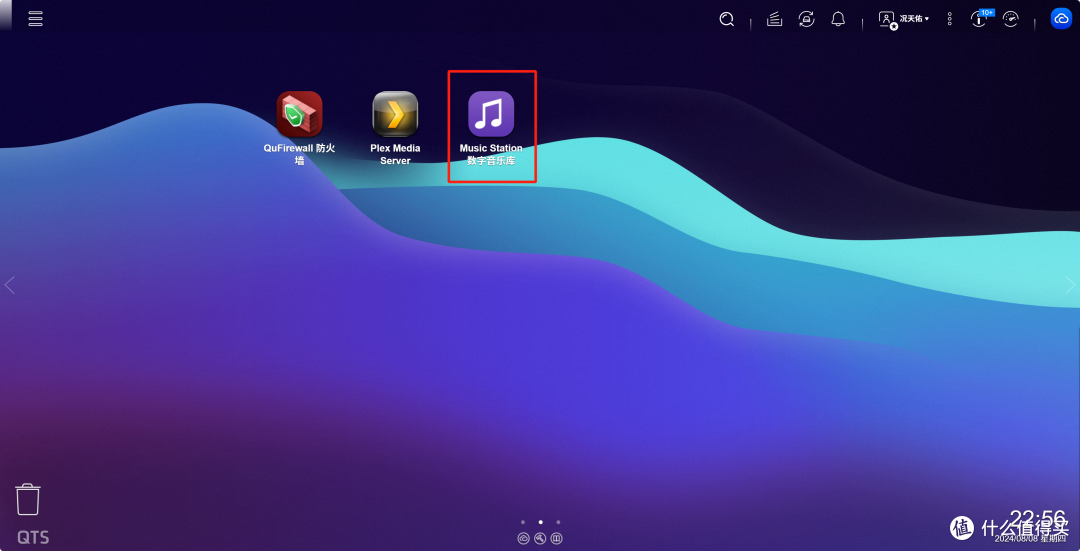Screen dimensions: 1080x551
Task: Click the blue cloud icon
Action: (x=1061, y=19)
